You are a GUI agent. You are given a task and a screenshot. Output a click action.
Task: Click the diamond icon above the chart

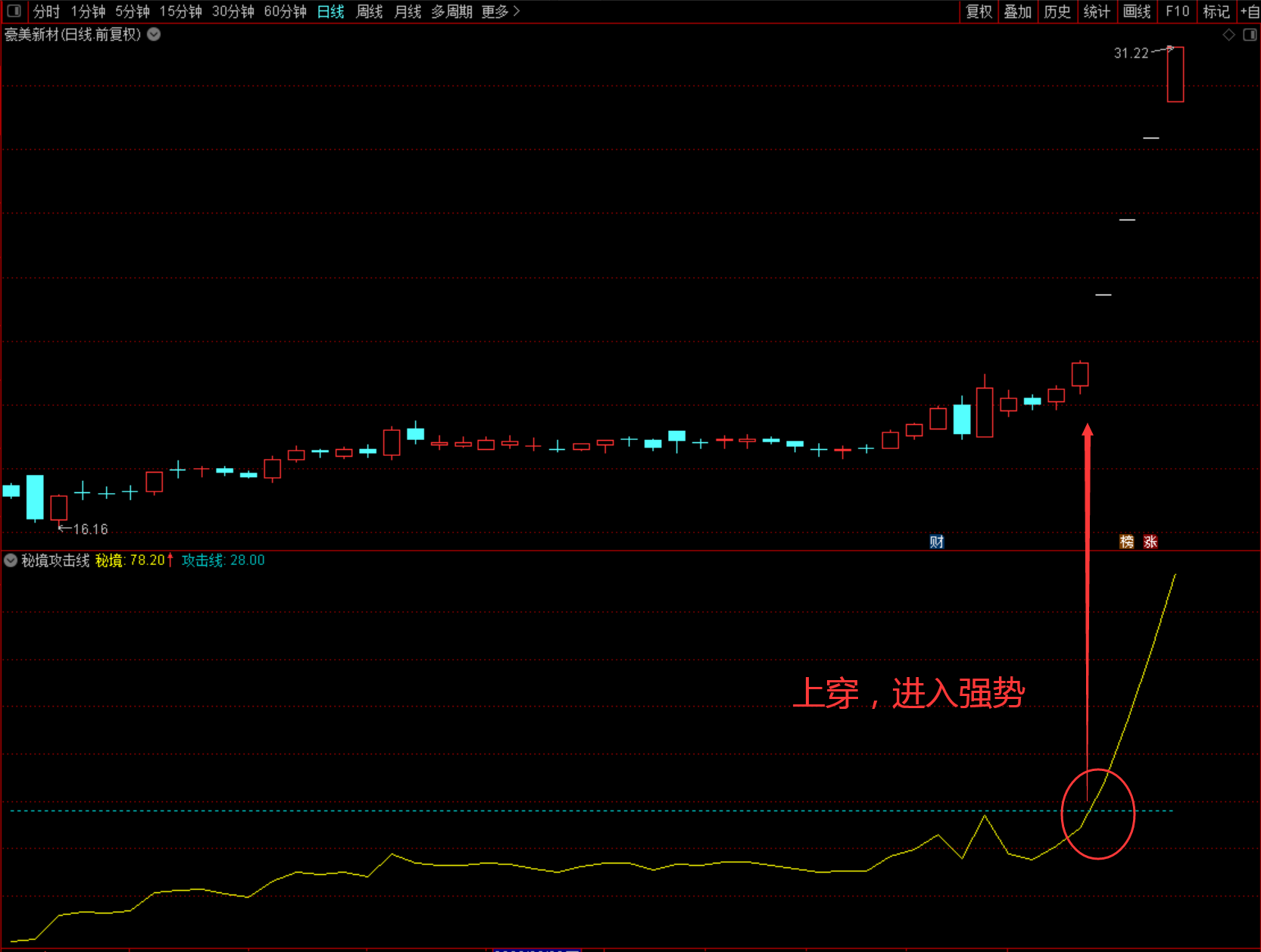click(1228, 35)
